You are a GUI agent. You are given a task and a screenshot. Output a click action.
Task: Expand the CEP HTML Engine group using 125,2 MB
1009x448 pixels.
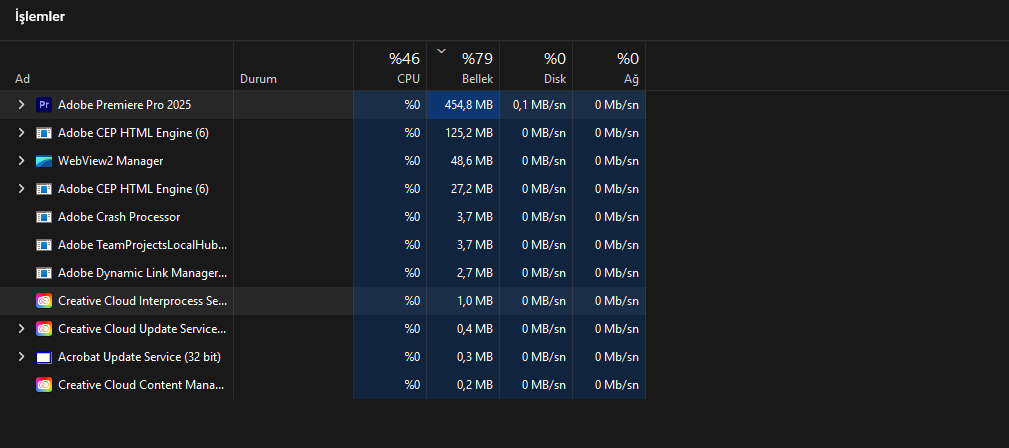point(21,133)
